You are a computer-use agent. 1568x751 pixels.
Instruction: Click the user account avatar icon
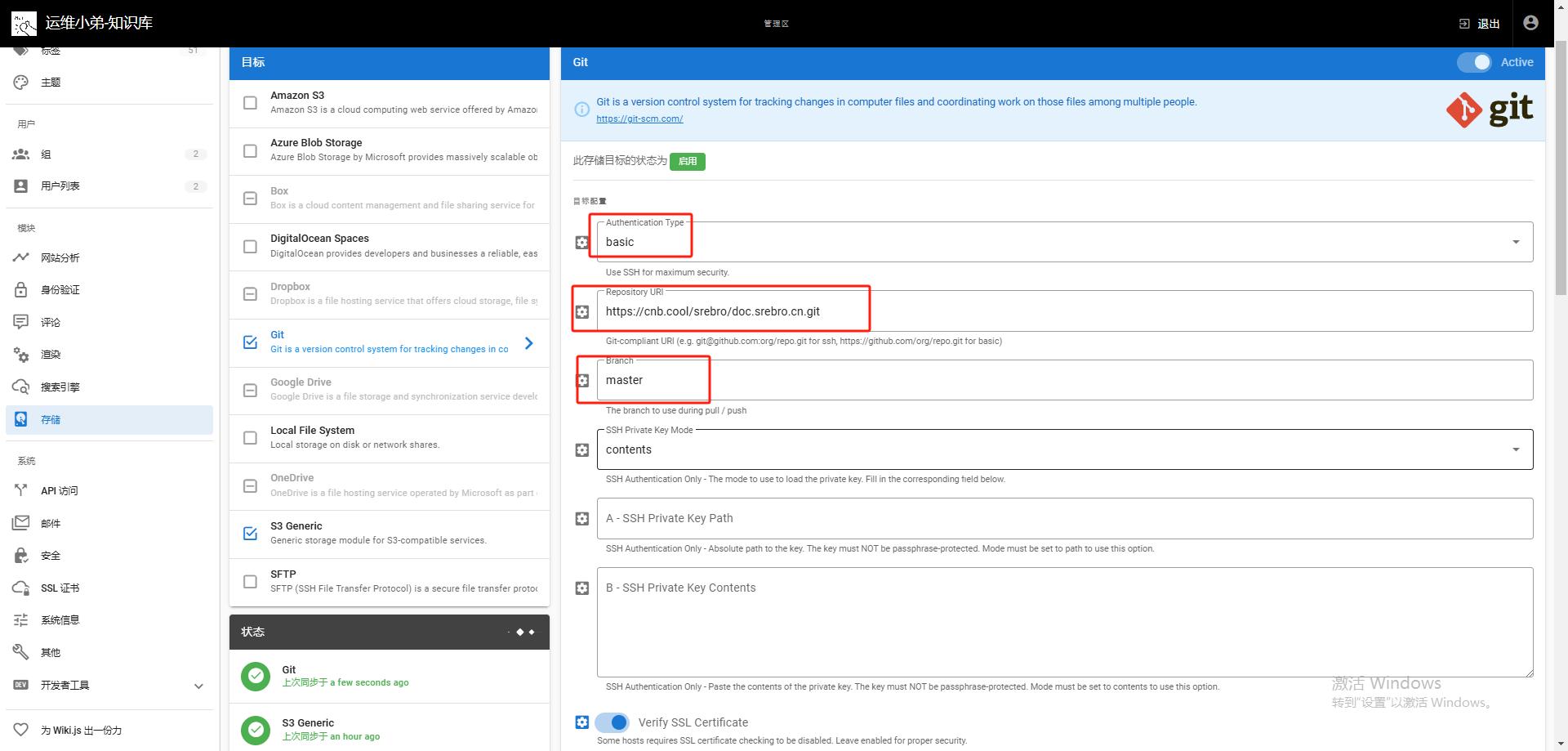[x=1530, y=23]
